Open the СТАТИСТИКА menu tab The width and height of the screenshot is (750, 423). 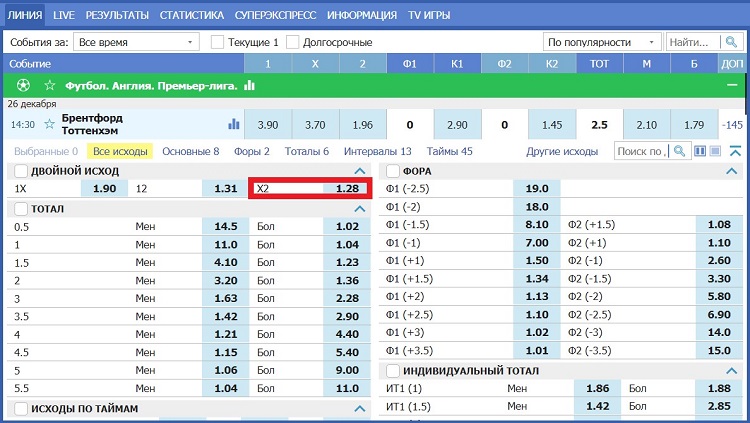pos(191,15)
